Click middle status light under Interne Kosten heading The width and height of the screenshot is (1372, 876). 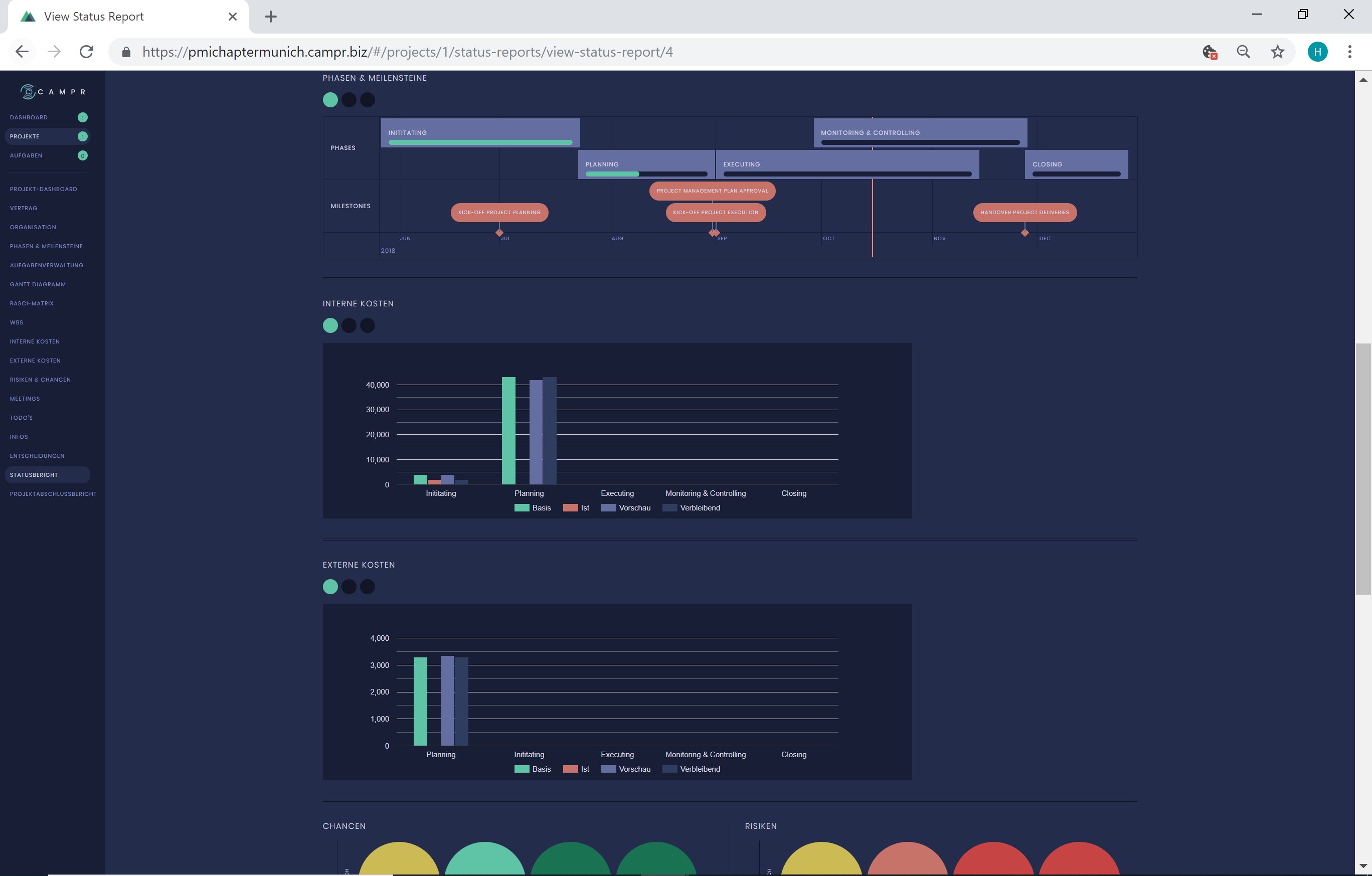tap(349, 326)
